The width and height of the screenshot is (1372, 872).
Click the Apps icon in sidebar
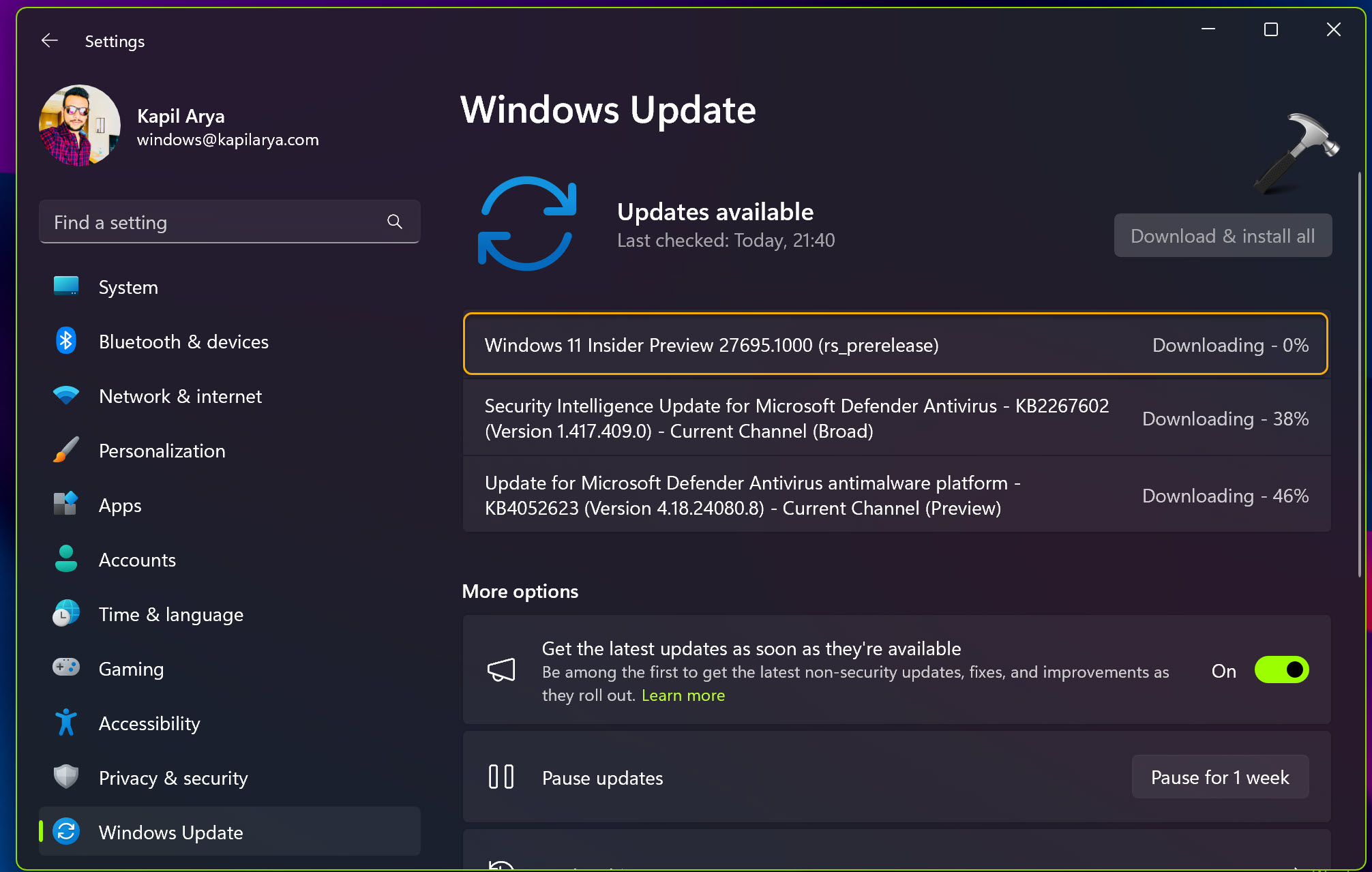point(66,505)
